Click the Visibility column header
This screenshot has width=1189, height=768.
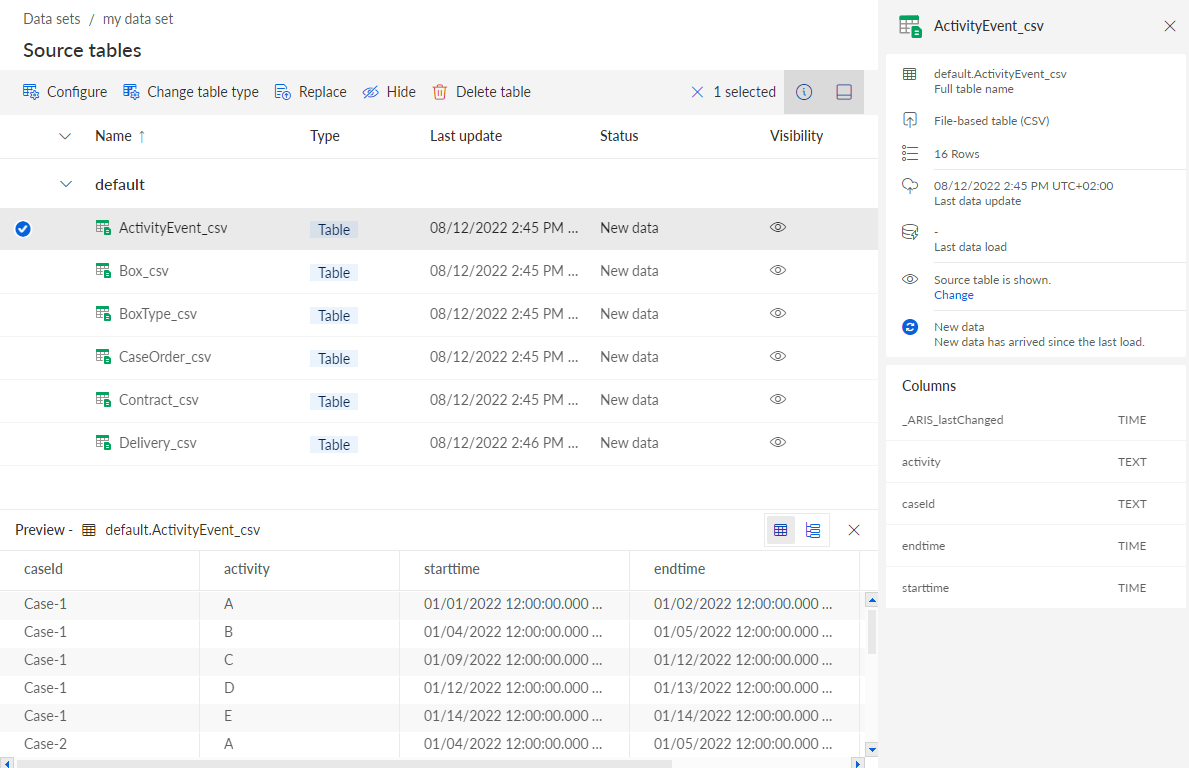(796, 136)
